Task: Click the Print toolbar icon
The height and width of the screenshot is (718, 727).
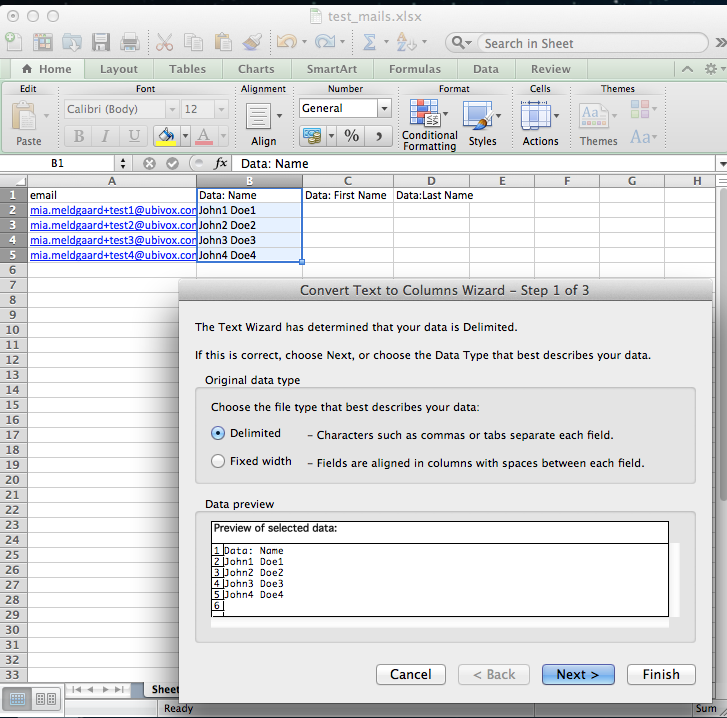Action: tap(130, 42)
